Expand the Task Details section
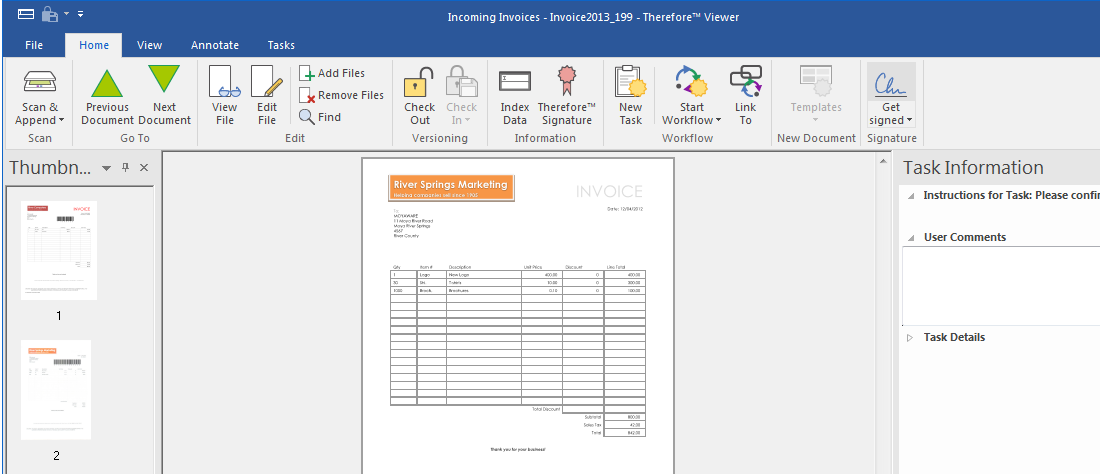Image resolution: width=1100 pixels, height=474 pixels. (x=910, y=338)
